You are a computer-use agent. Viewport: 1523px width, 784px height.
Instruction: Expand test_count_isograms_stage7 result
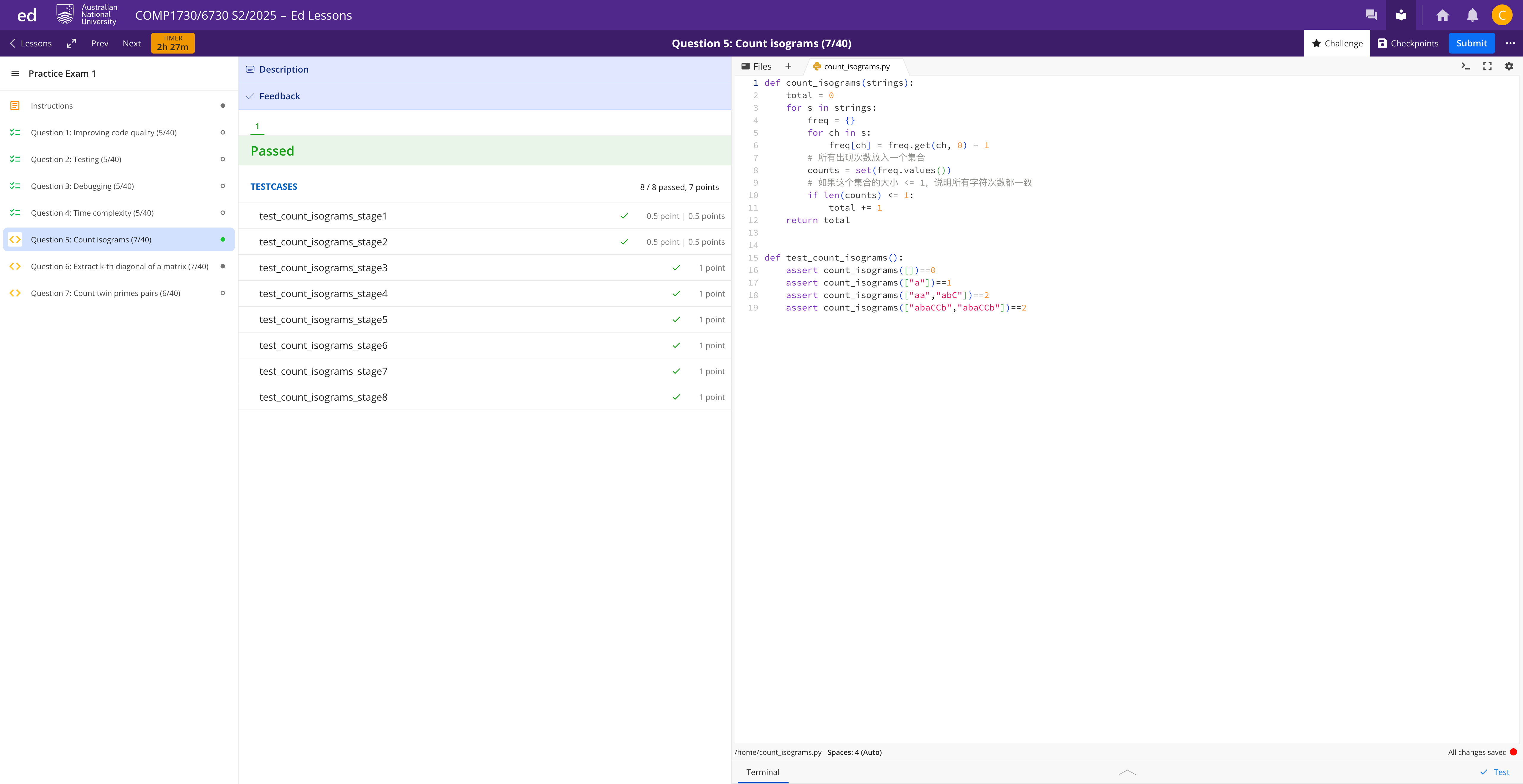click(x=485, y=371)
